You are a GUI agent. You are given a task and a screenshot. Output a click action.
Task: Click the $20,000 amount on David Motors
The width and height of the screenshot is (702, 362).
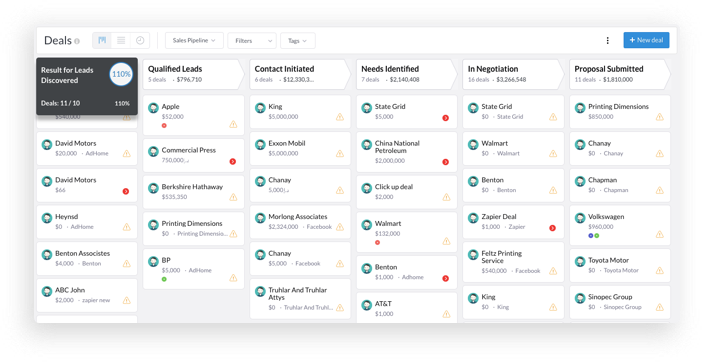pyautogui.click(x=66, y=153)
